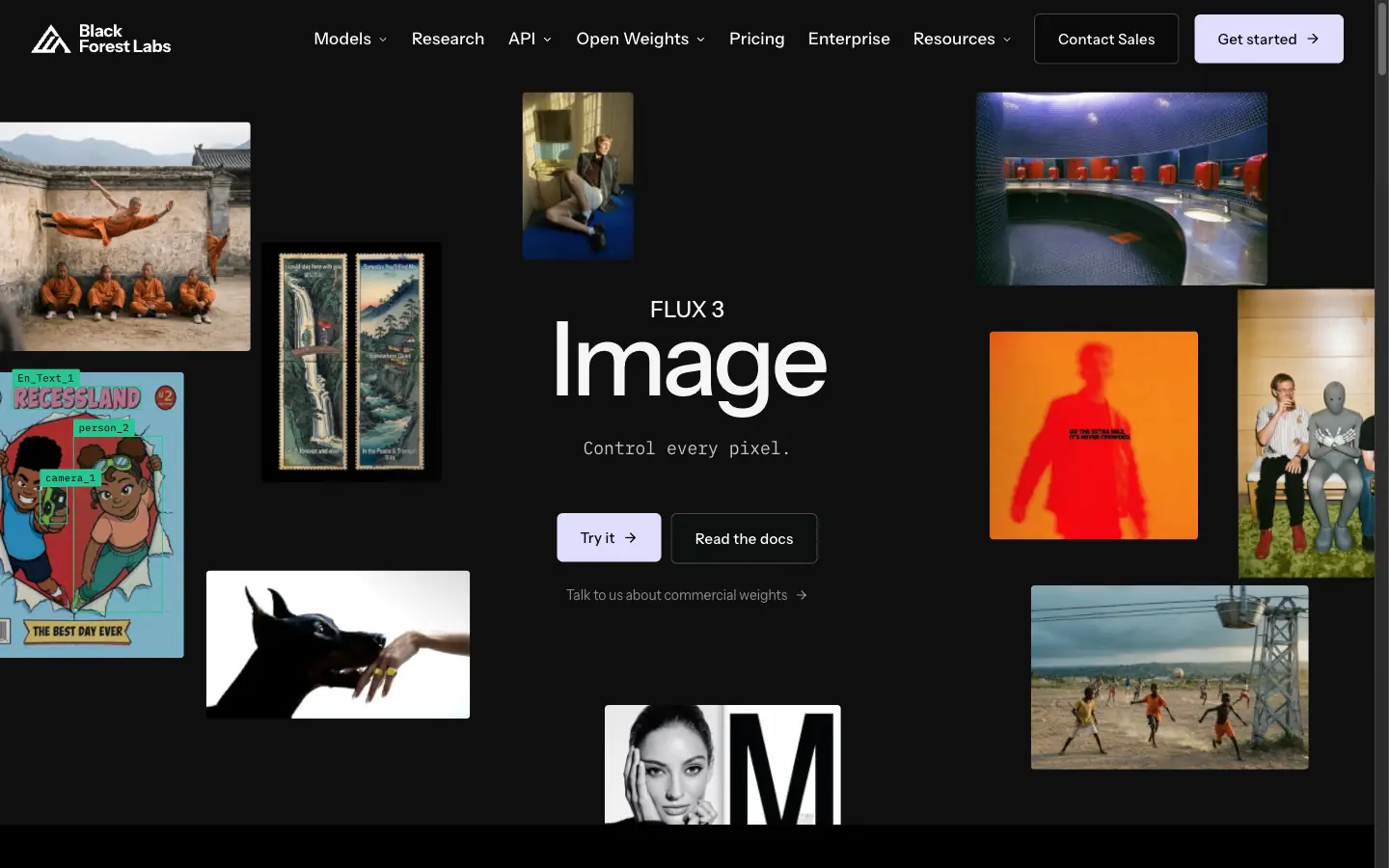Go to the Pricing page
This screenshot has height=868, width=1389.
pyautogui.click(x=756, y=39)
